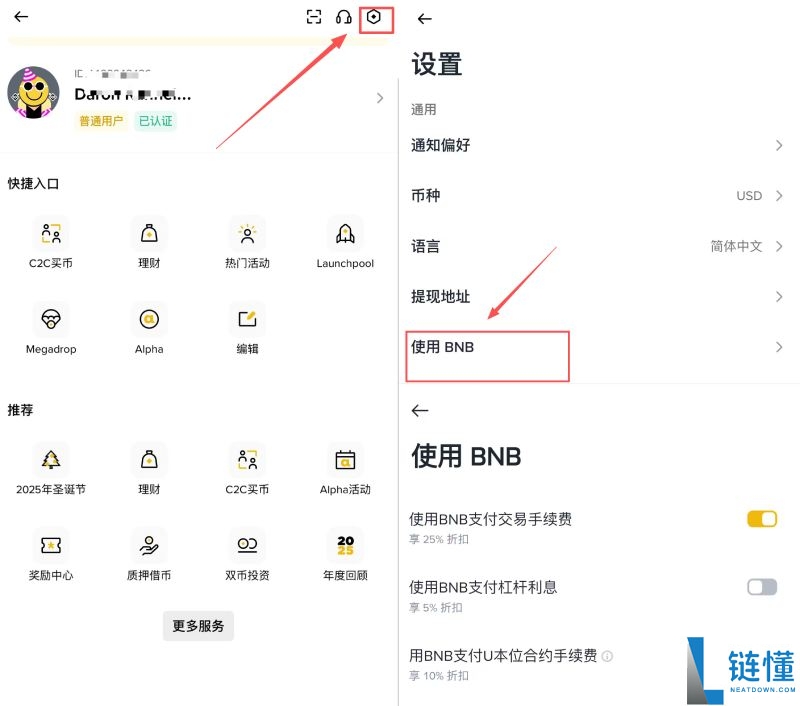Go back from the profile screen
800x706 pixels.
click(x=21, y=17)
